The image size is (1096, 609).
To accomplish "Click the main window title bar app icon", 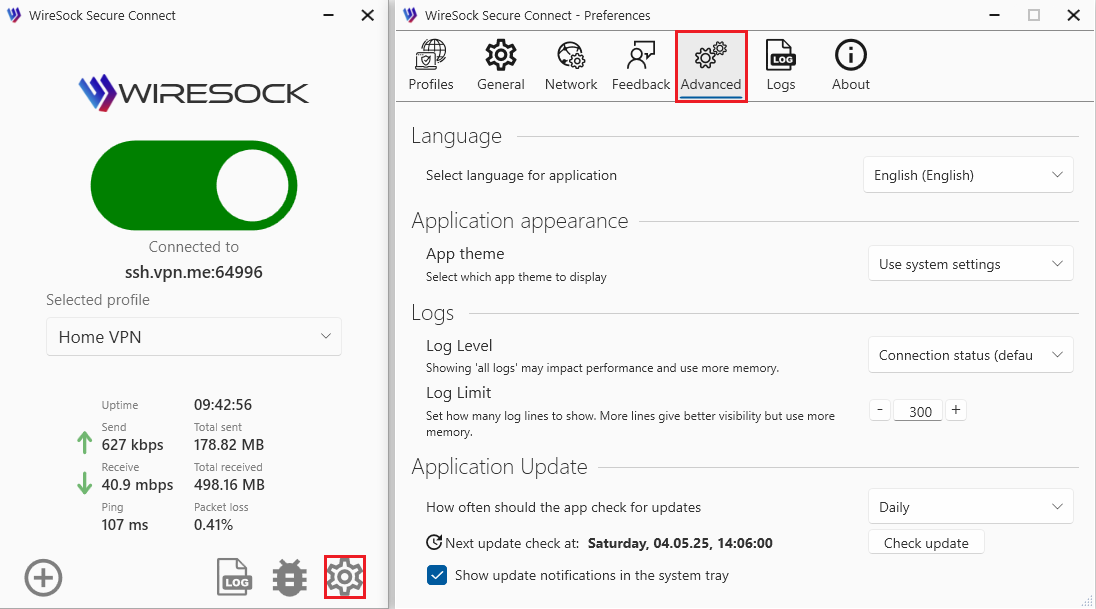I will 14,15.
